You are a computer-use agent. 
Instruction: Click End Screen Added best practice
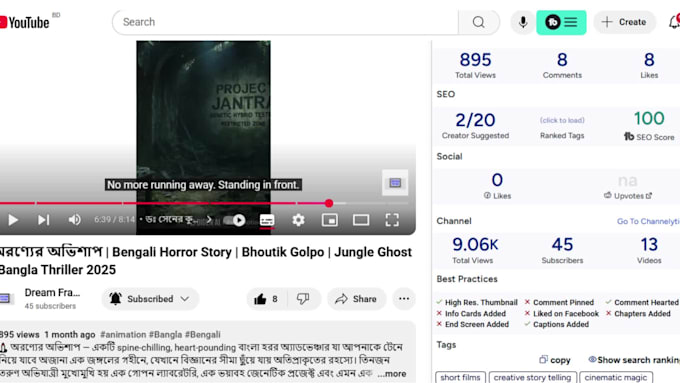[x=472, y=324]
